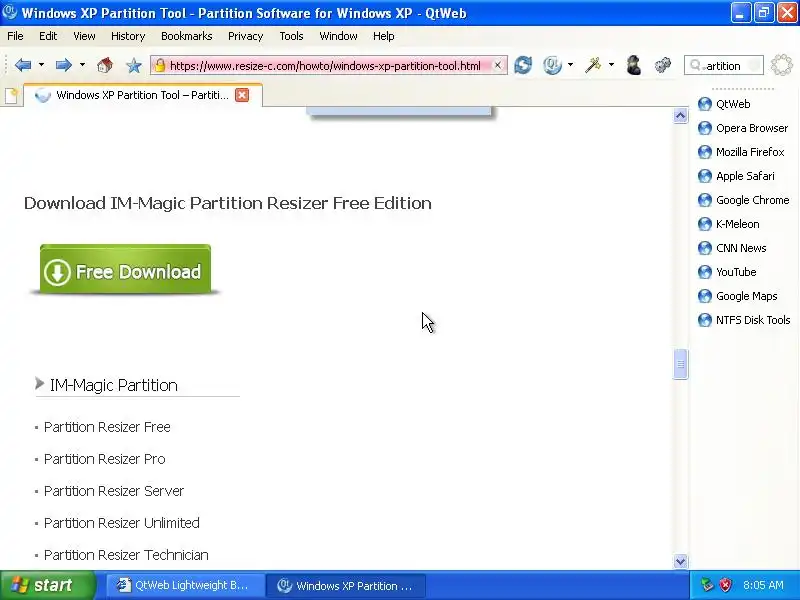Open the View menu
The width and height of the screenshot is (800, 600).
tap(84, 36)
